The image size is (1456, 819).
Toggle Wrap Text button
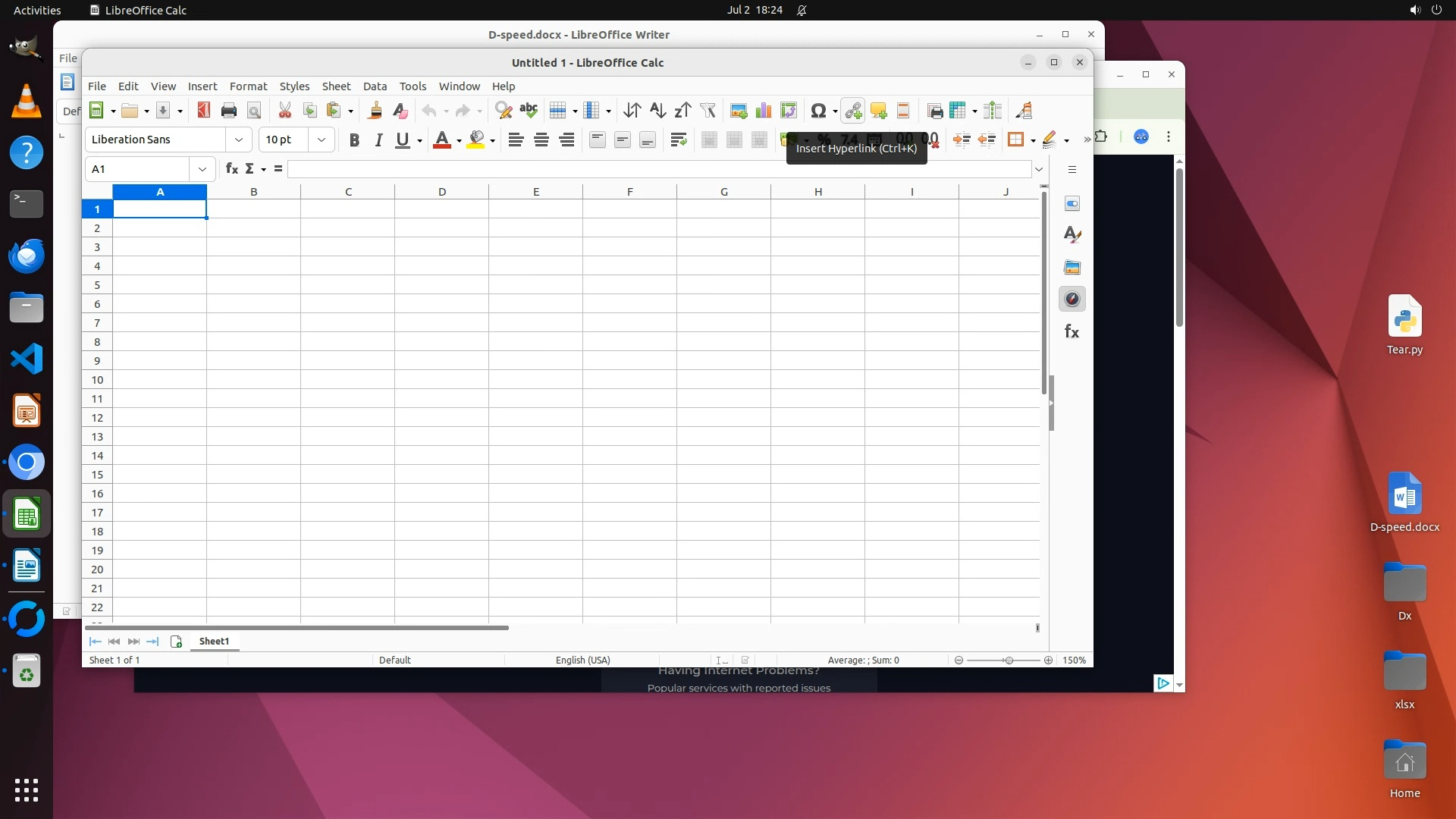679,140
